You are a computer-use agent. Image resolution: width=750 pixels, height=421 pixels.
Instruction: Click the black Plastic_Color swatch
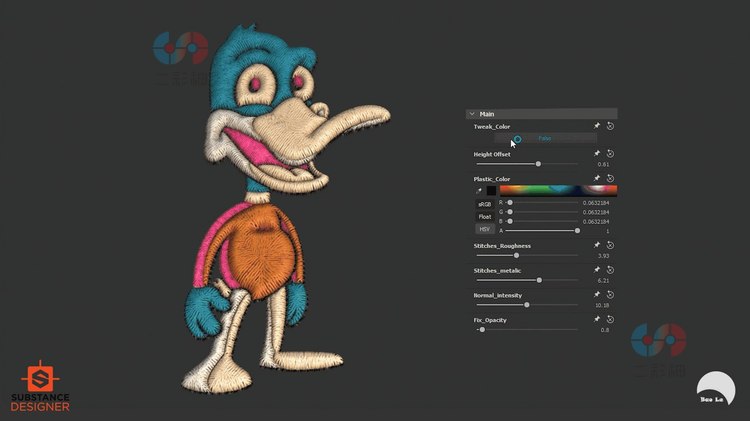[491, 191]
